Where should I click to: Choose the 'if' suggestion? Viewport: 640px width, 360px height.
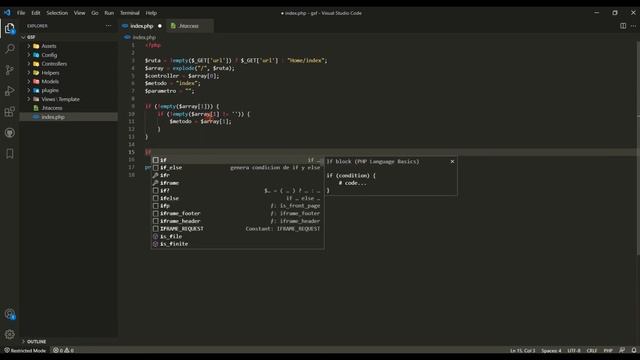[238, 160]
